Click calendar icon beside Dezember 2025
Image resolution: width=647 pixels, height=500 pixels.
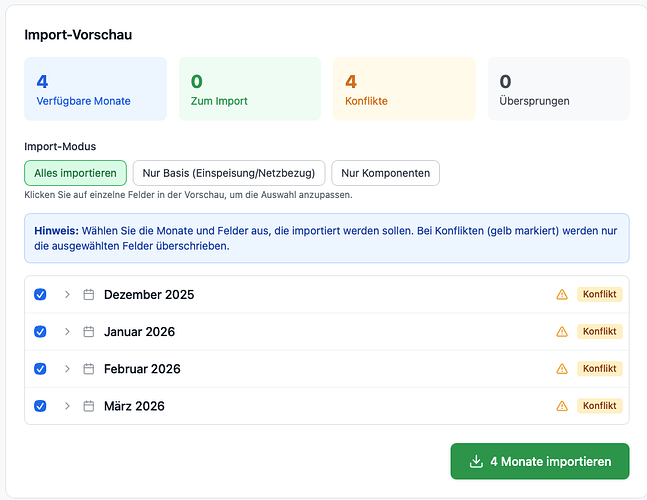pos(89,295)
